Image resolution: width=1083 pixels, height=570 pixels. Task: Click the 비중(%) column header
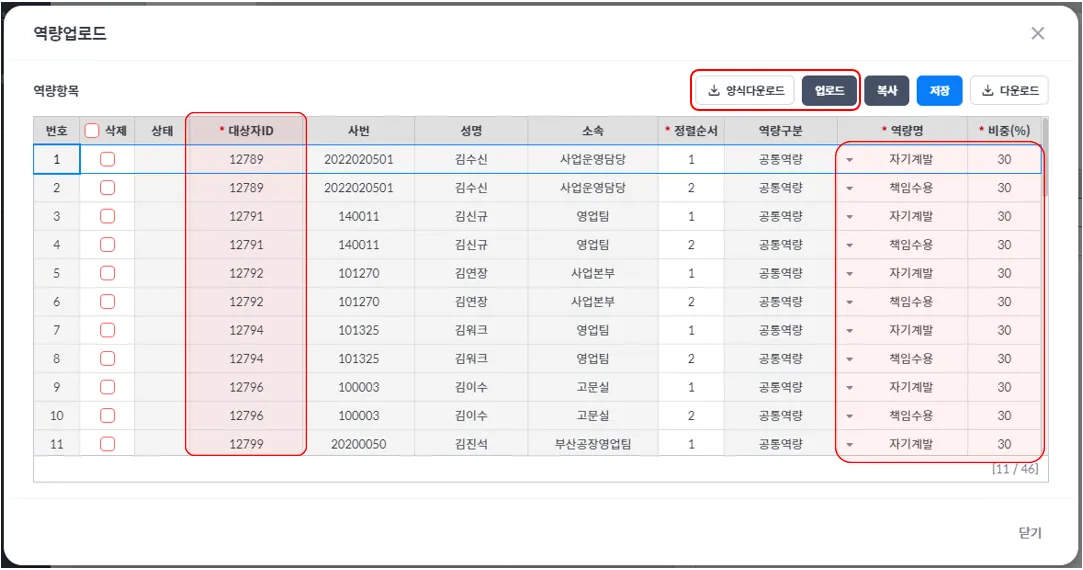click(x=1004, y=131)
